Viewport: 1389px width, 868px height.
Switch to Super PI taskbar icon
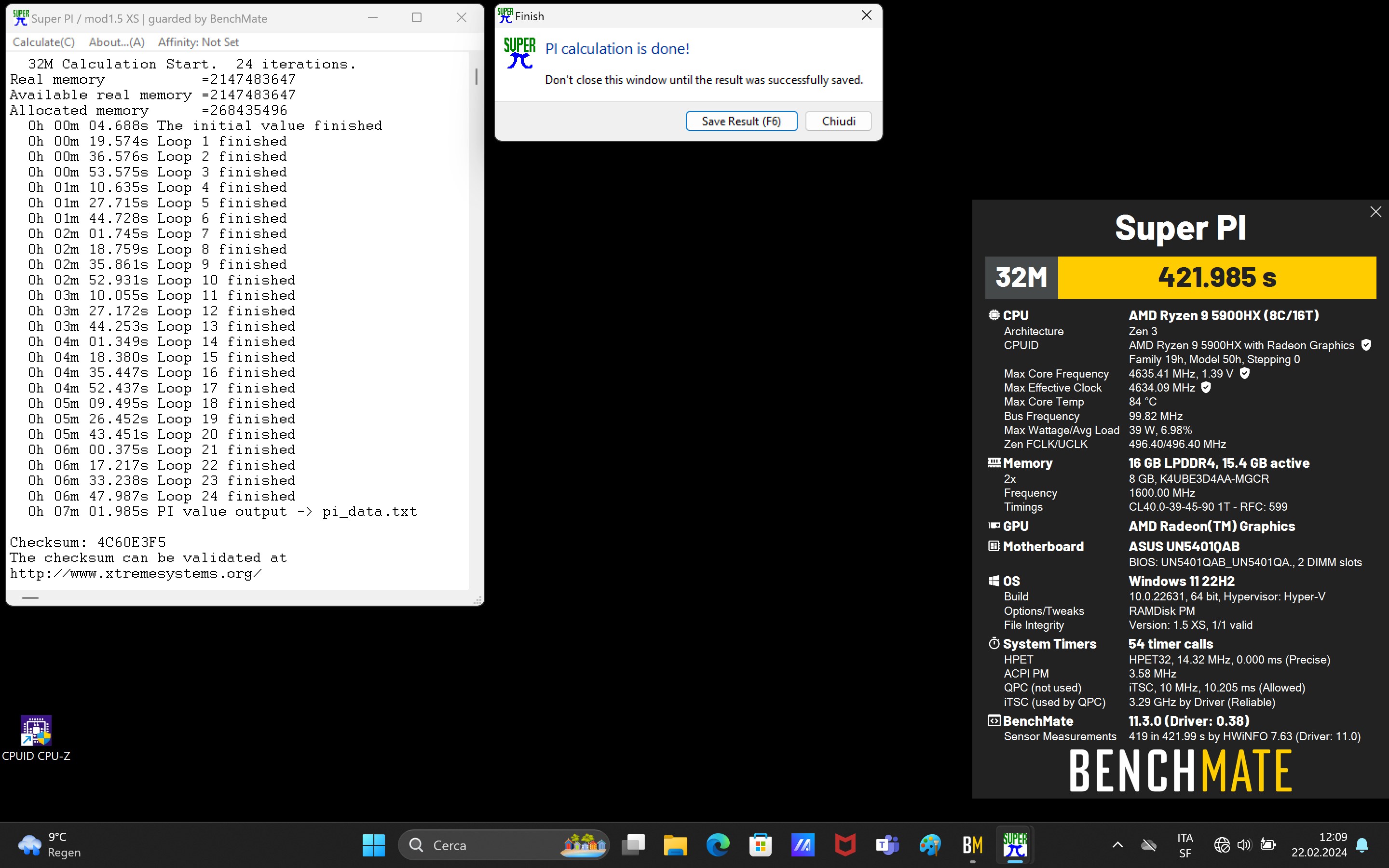[1015, 845]
